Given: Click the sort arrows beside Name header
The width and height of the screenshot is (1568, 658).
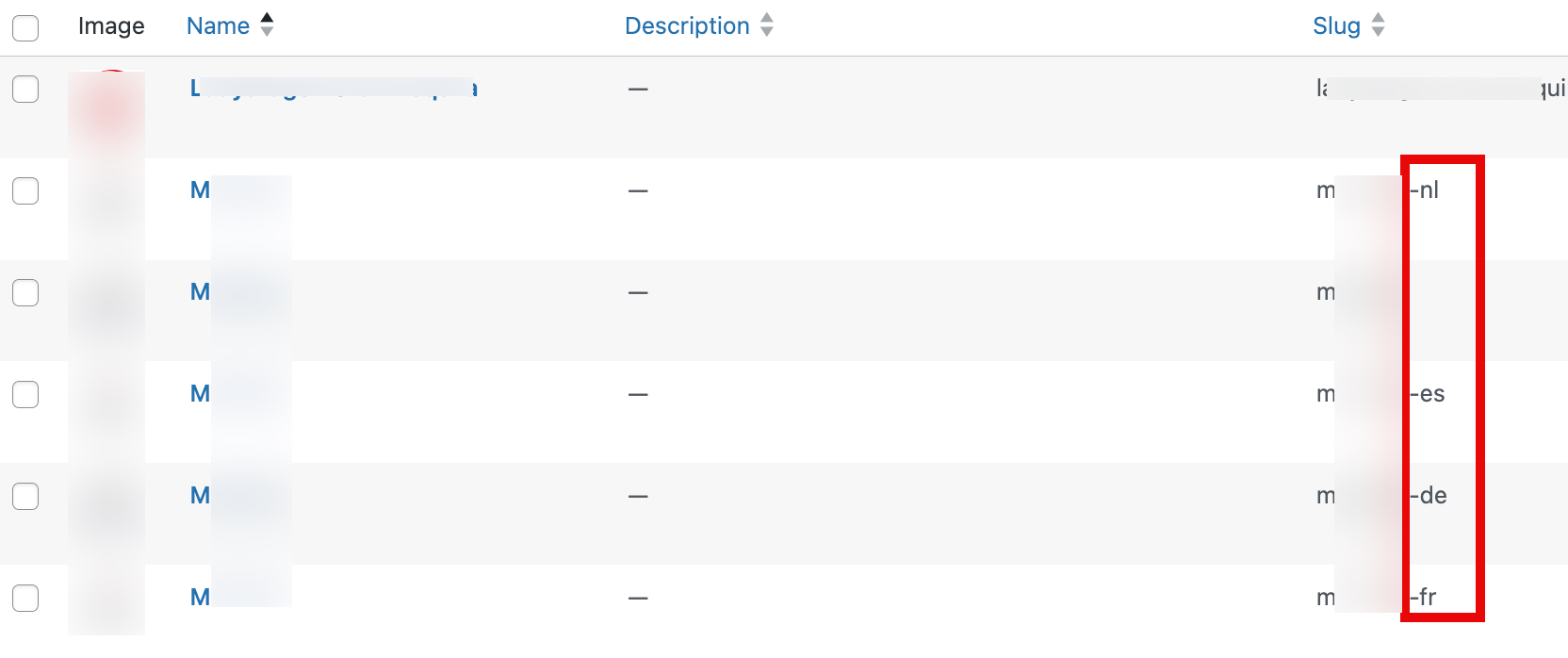Looking at the screenshot, I should pyautogui.click(x=267, y=25).
